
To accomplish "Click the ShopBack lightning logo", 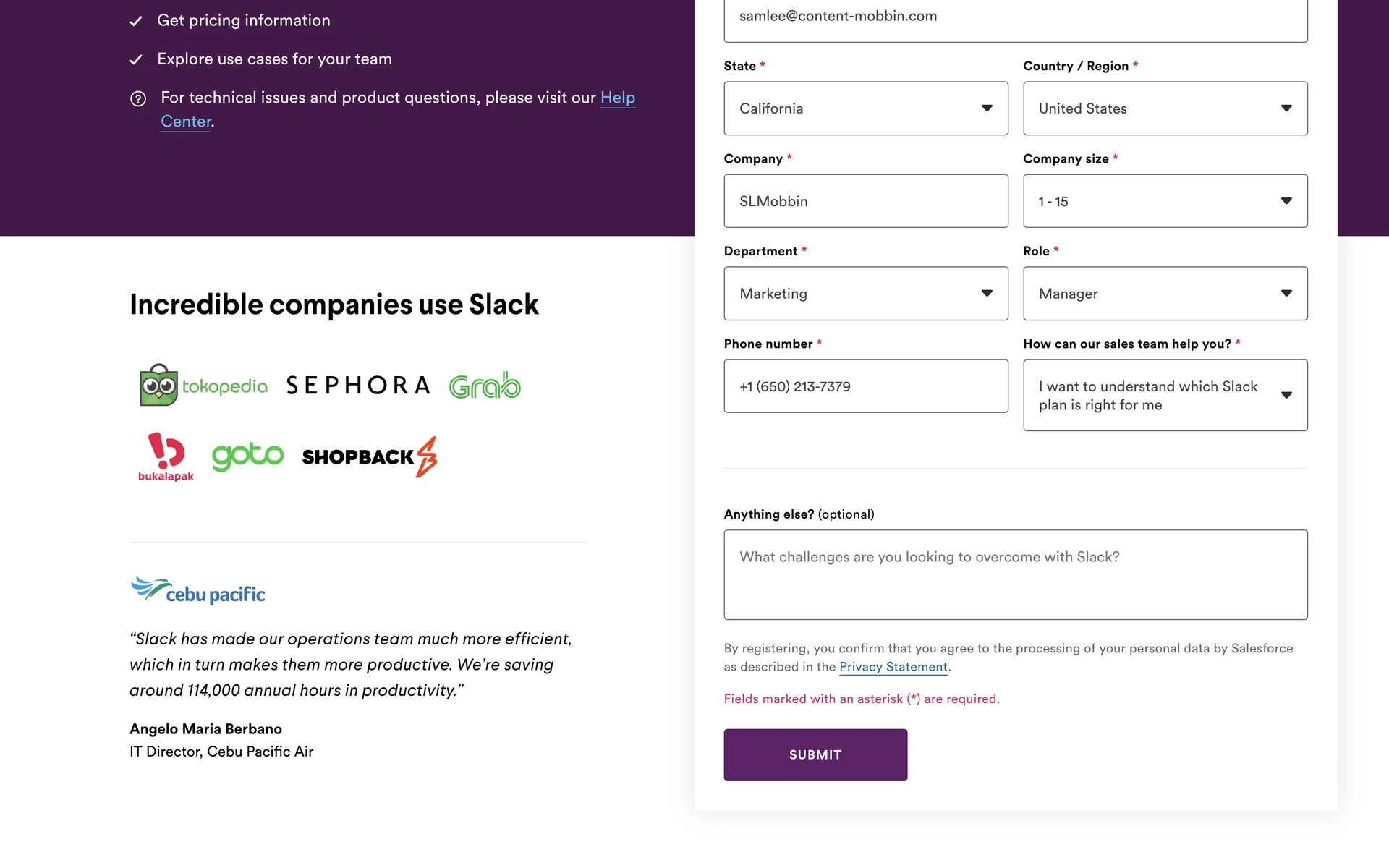I will 370,456.
